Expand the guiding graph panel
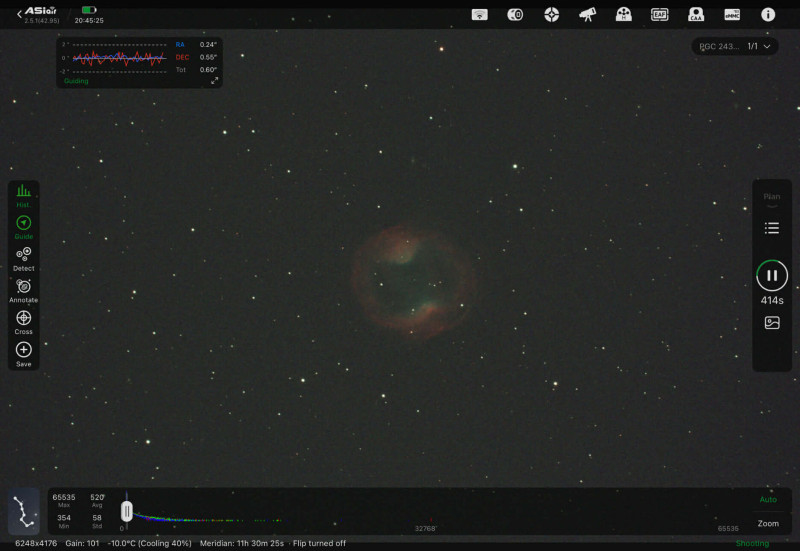This screenshot has height=551, width=800. pos(213,81)
